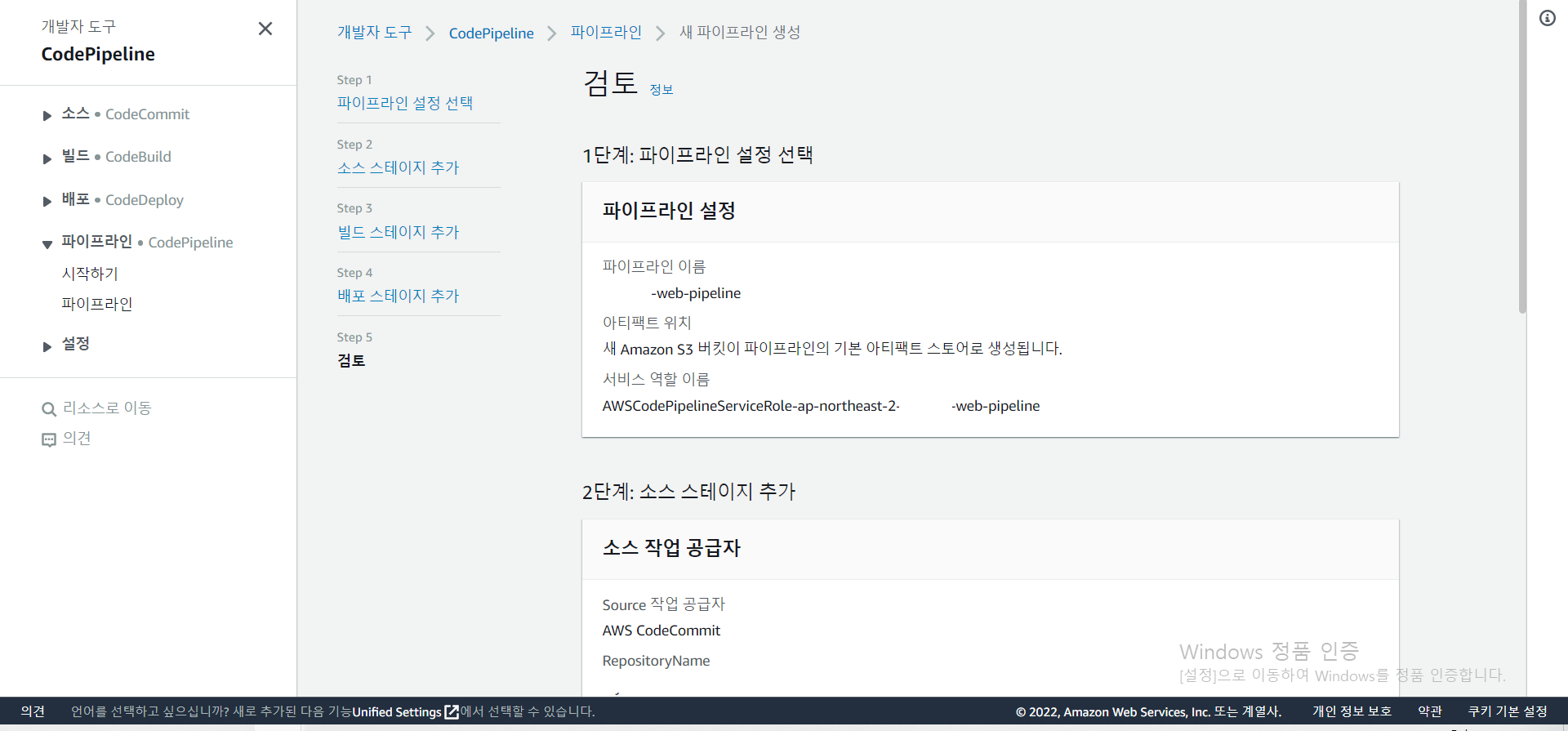Open 약관 link in the footer
Viewport: 1568px width, 731px height.
(1430, 711)
